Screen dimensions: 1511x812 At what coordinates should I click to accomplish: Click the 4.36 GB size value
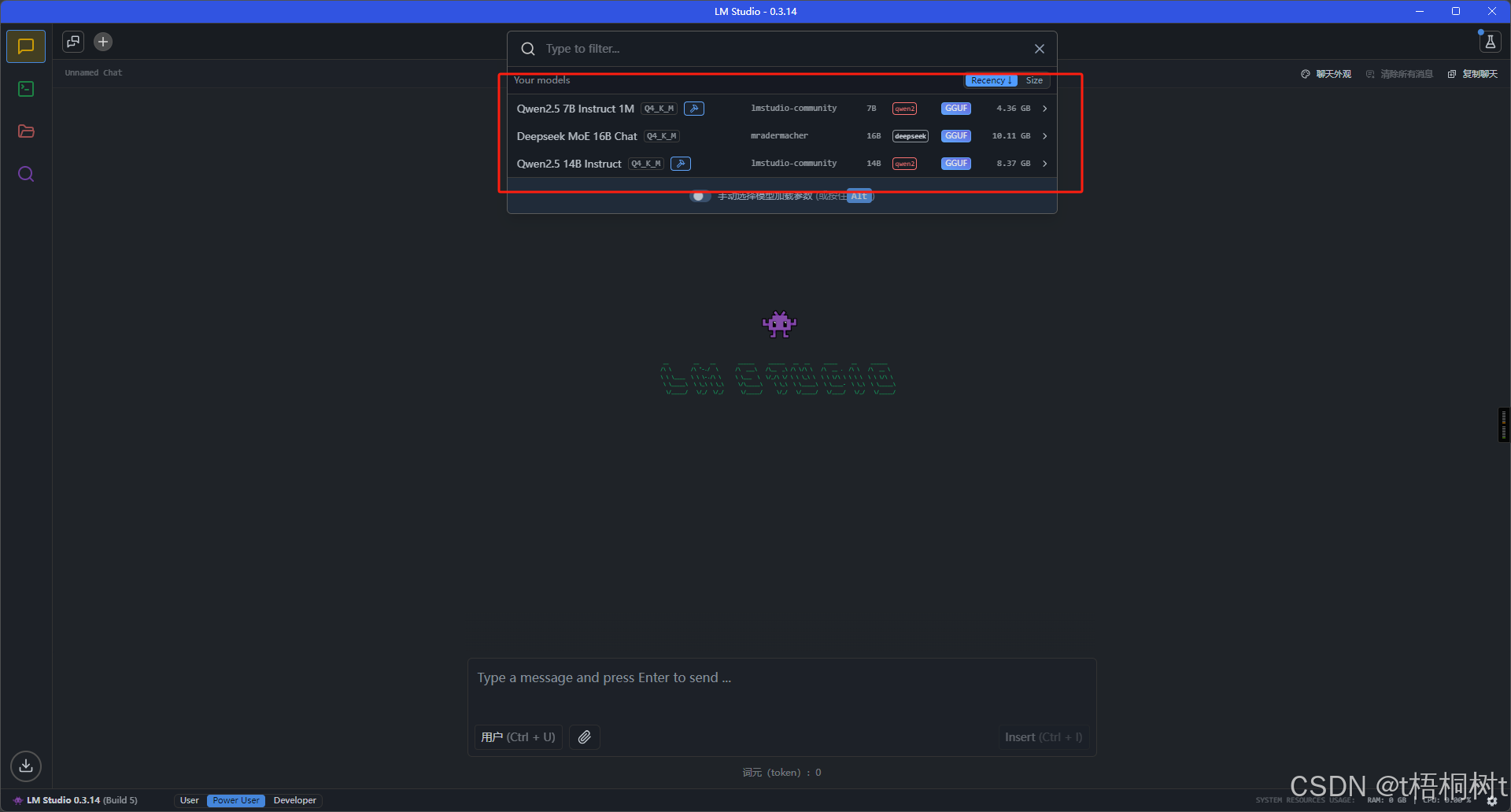click(1014, 109)
